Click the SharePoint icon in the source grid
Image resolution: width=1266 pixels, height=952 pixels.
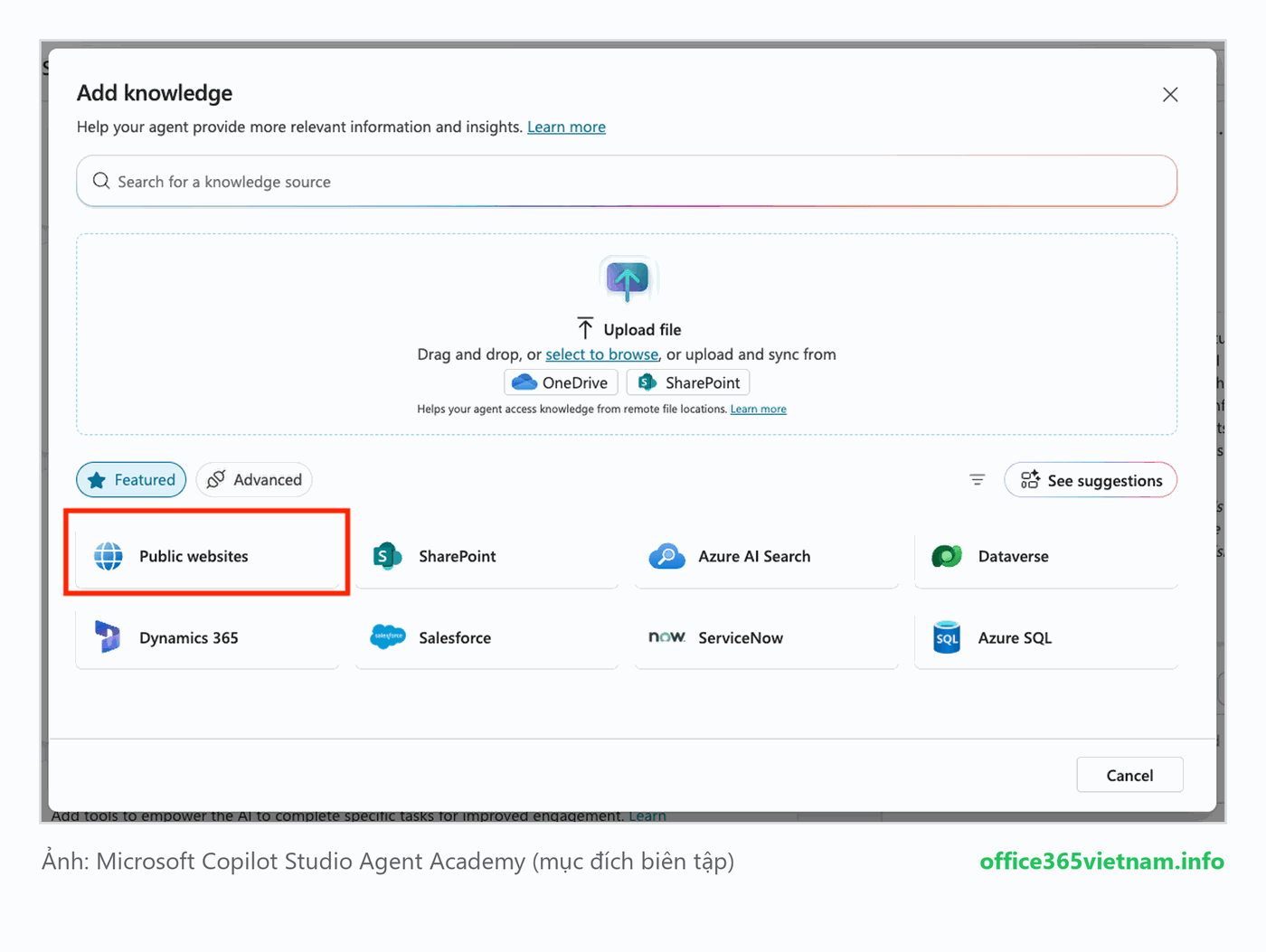coord(388,556)
